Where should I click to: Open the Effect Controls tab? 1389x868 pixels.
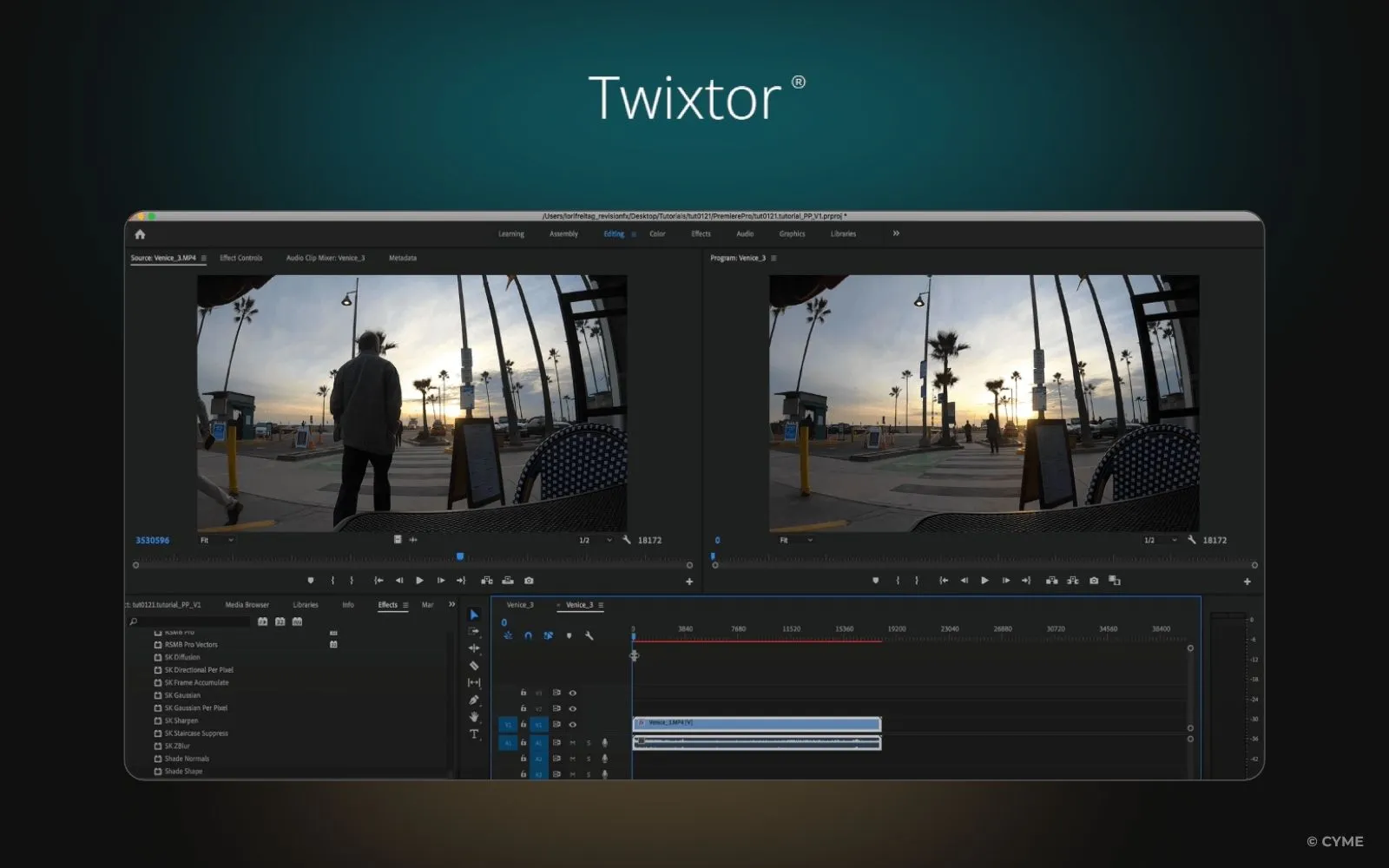pos(241,258)
